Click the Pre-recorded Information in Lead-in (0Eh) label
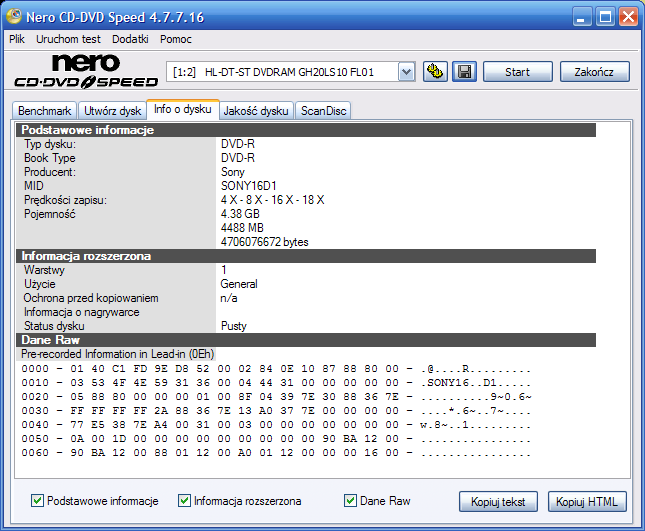The height and width of the screenshot is (531, 645). click(118, 354)
